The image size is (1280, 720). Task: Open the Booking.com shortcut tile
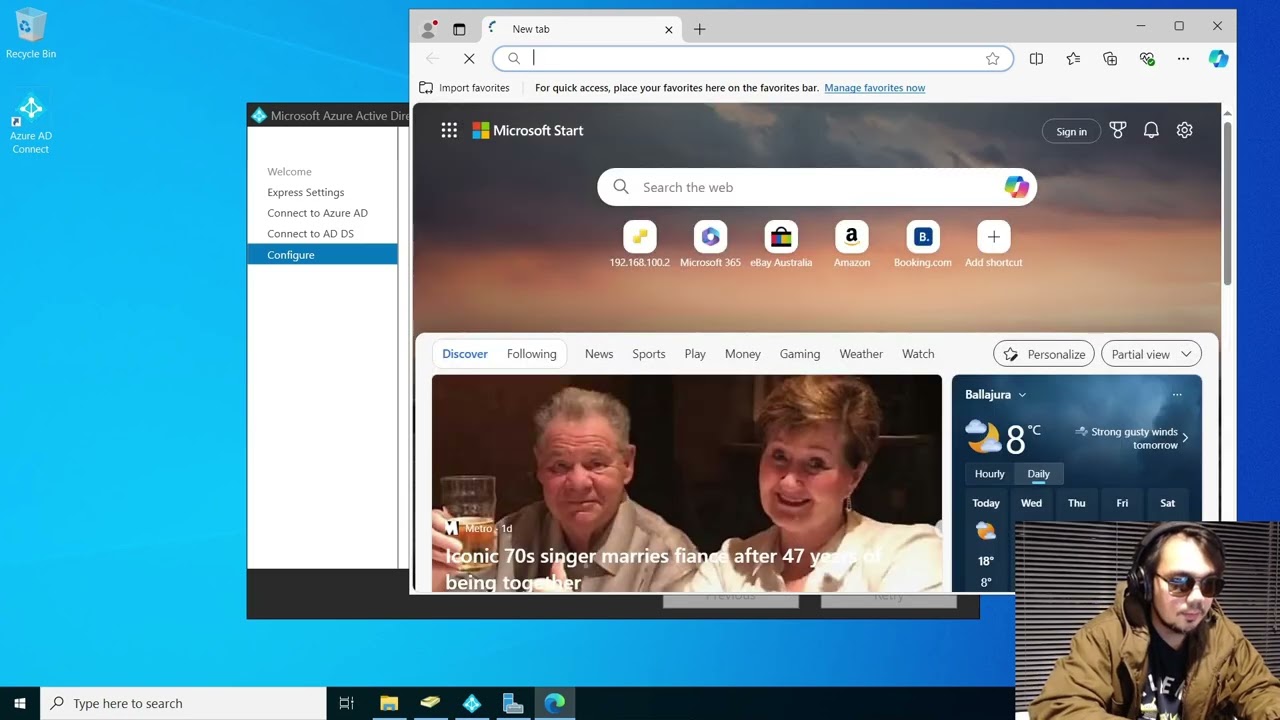(923, 245)
